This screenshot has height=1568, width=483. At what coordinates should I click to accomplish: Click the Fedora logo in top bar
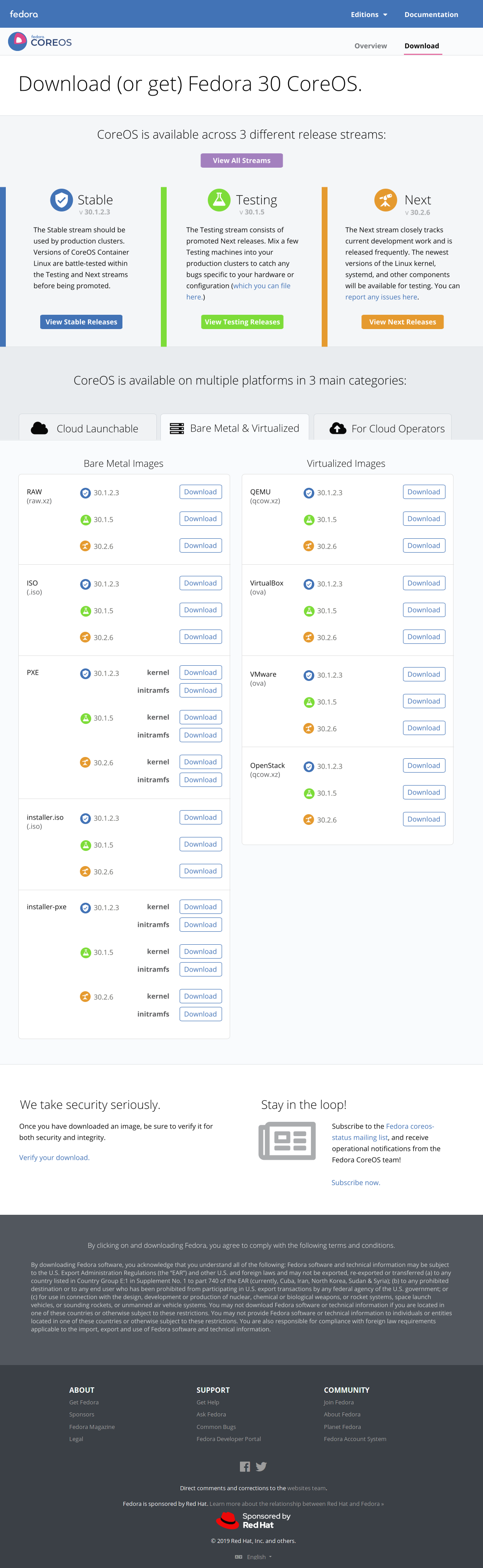point(24,14)
